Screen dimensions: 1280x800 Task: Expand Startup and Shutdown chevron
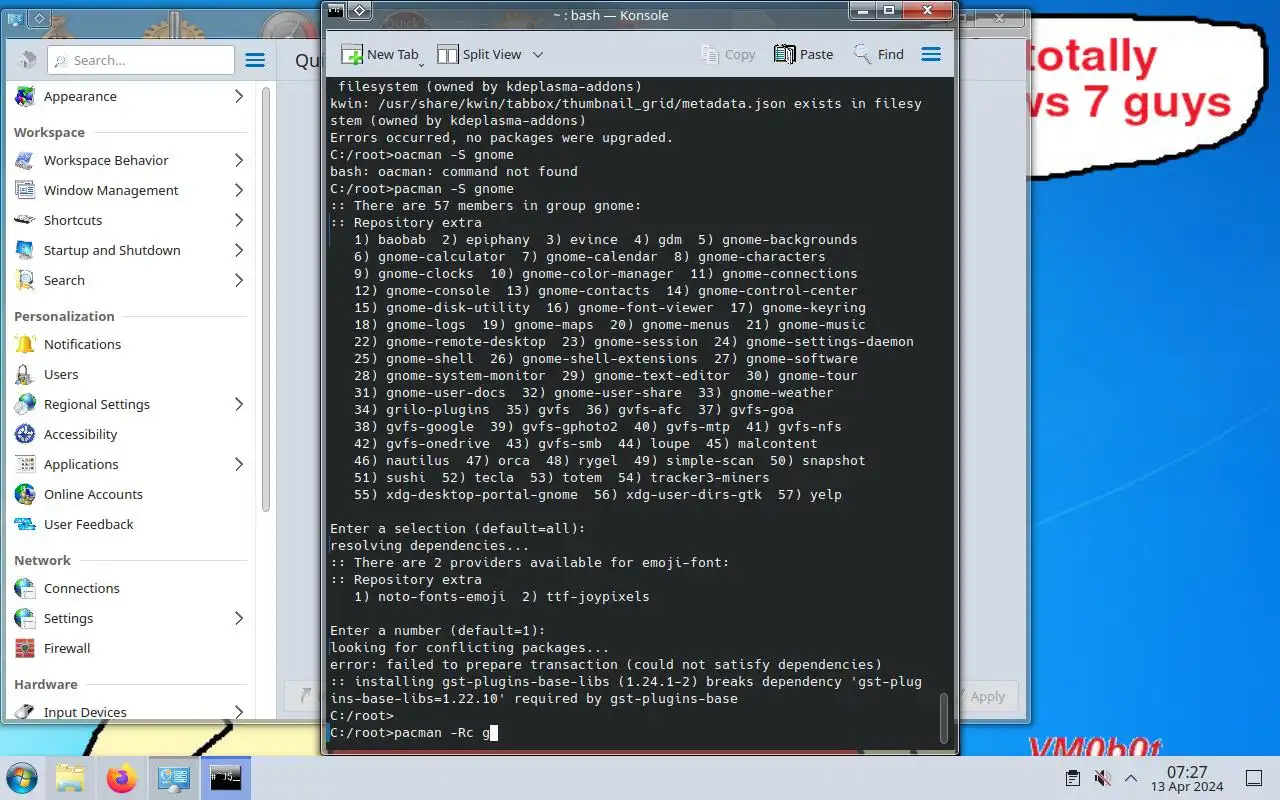pos(238,250)
